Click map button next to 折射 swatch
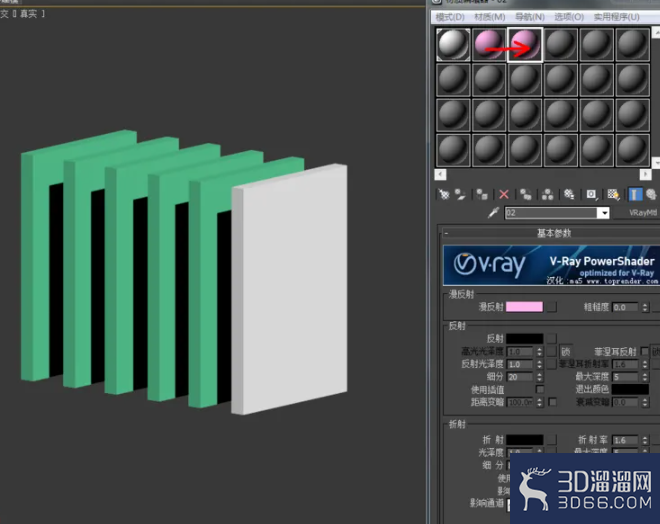The height and width of the screenshot is (524, 660). tap(551, 440)
